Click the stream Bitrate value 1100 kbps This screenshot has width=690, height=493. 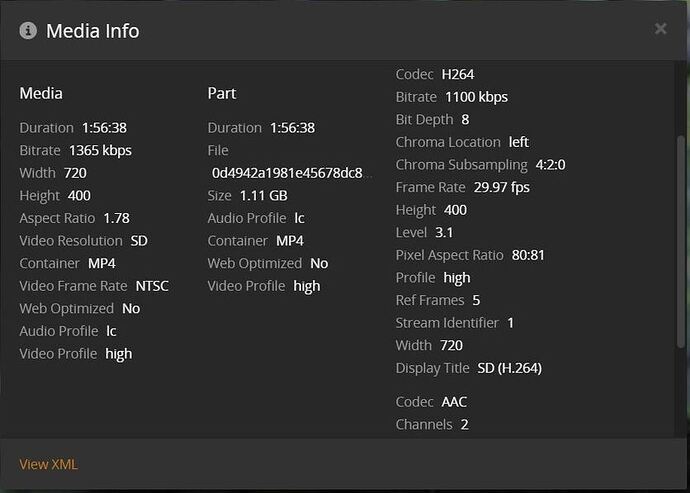tap(476, 97)
